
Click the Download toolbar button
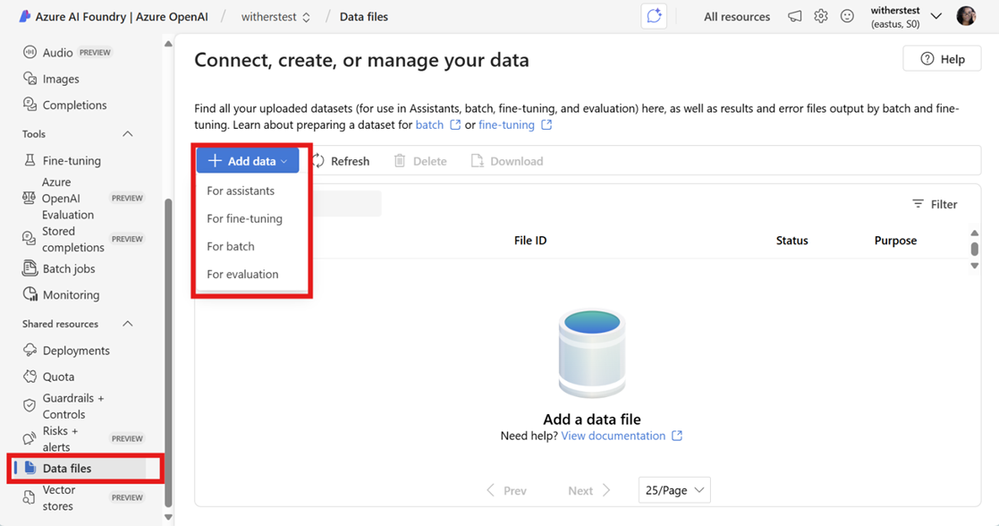(507, 161)
